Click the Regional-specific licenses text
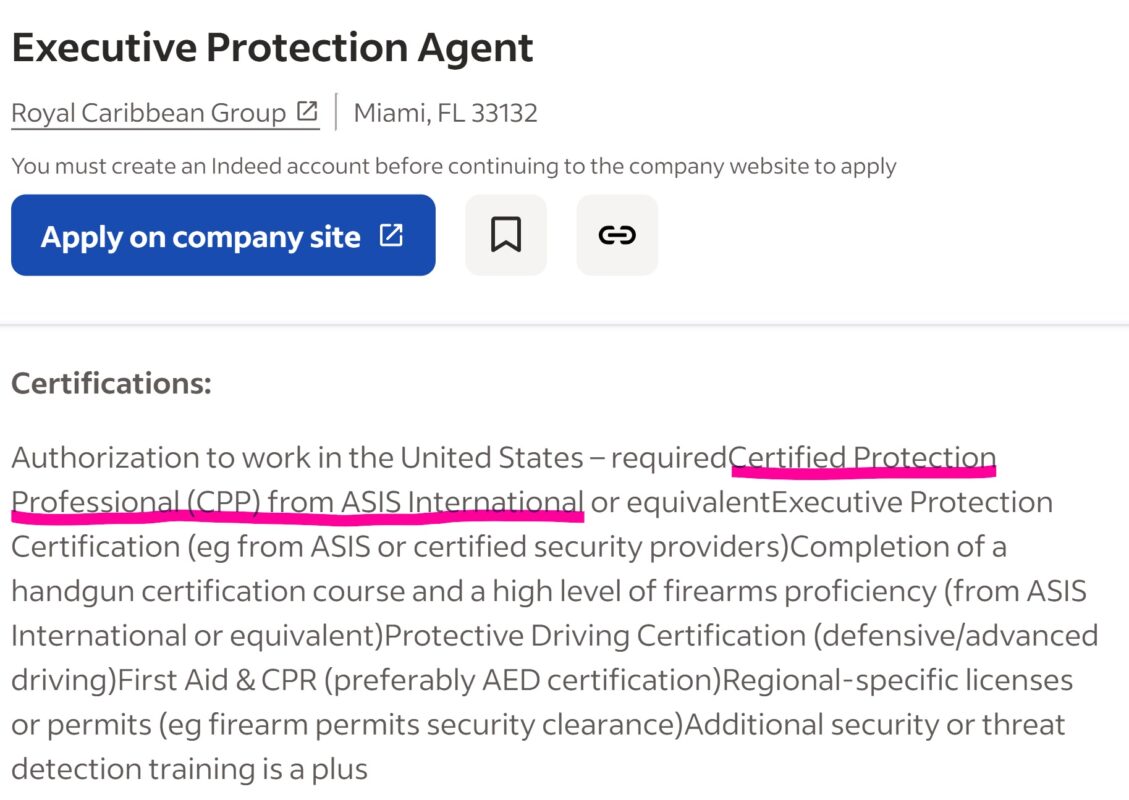 tap(897, 680)
